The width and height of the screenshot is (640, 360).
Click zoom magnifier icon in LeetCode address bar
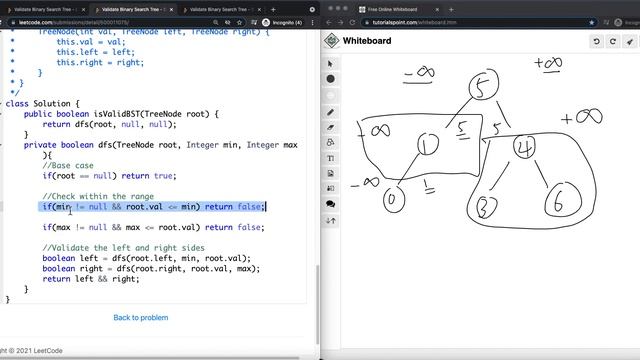coord(216,22)
